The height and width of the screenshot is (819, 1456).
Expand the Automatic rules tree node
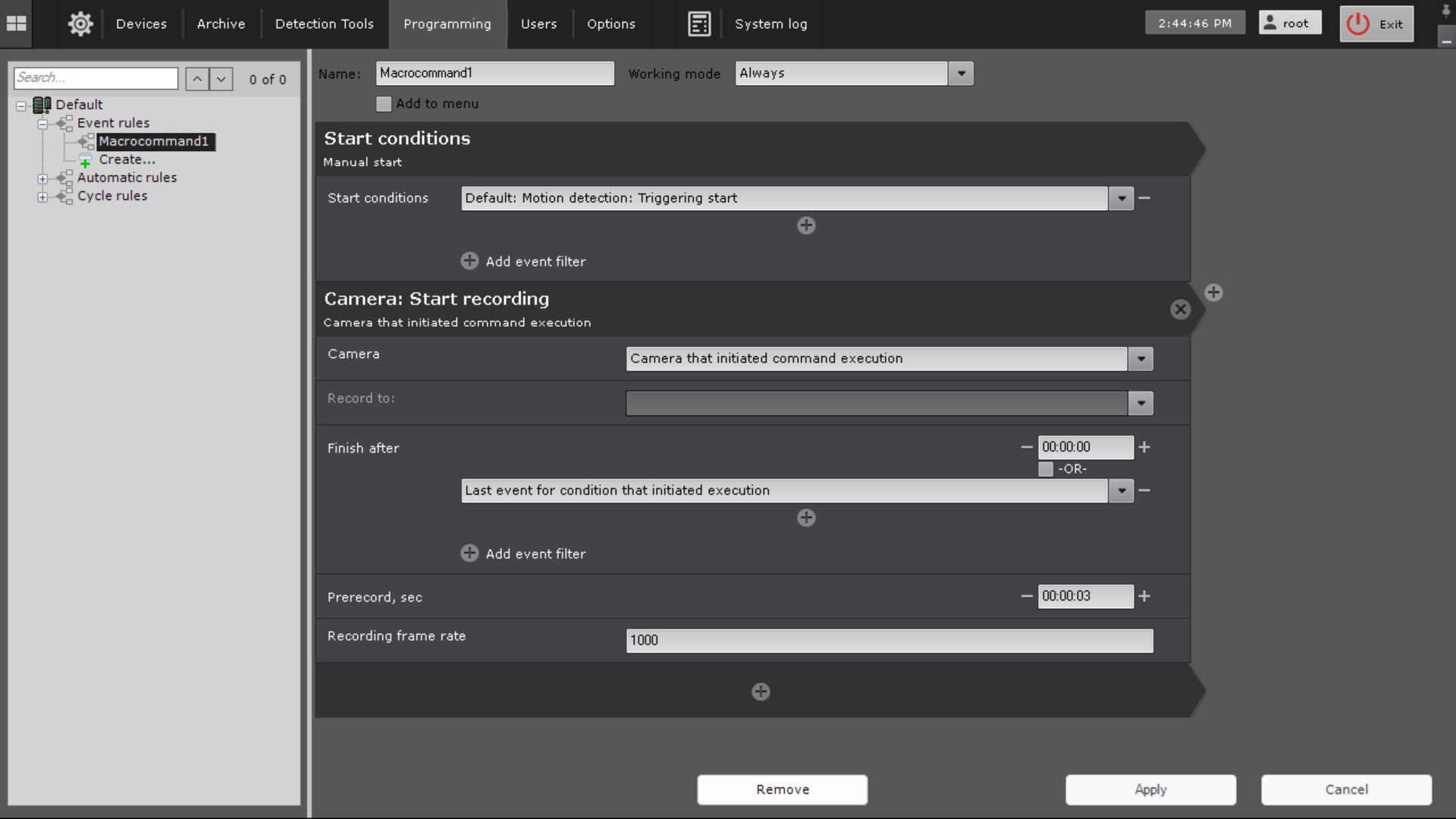43,178
